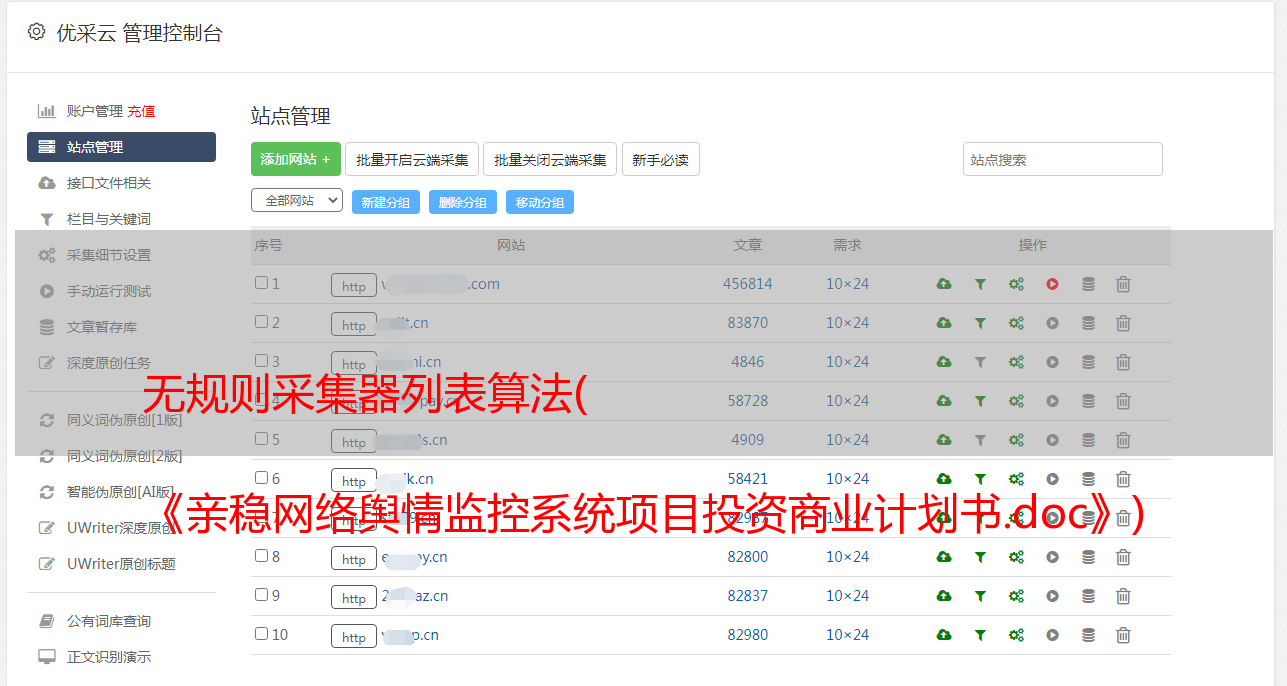The image size is (1287, 686).
Task: Click the green 添加网站 + button
Action: (296, 159)
